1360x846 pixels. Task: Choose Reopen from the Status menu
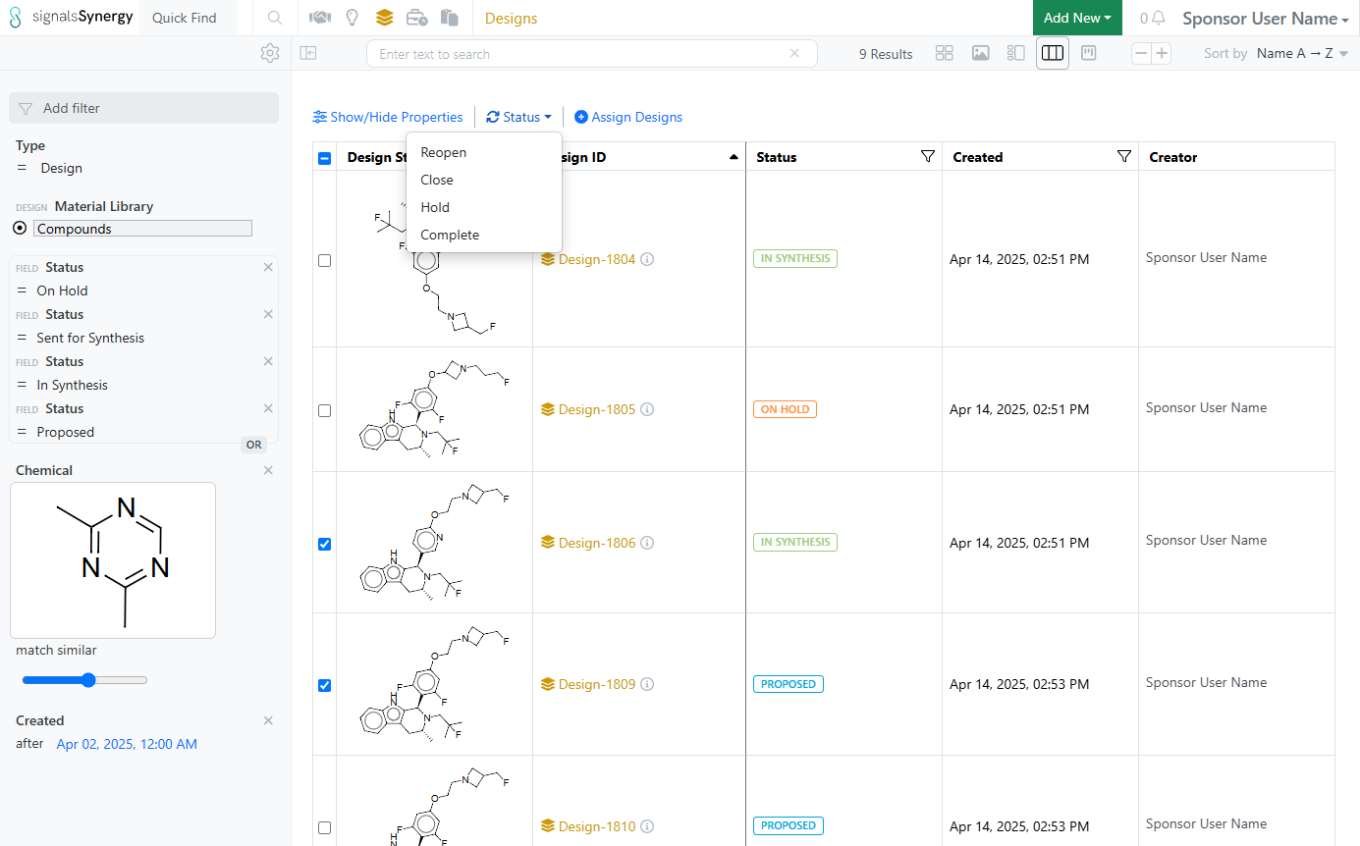(x=484, y=152)
